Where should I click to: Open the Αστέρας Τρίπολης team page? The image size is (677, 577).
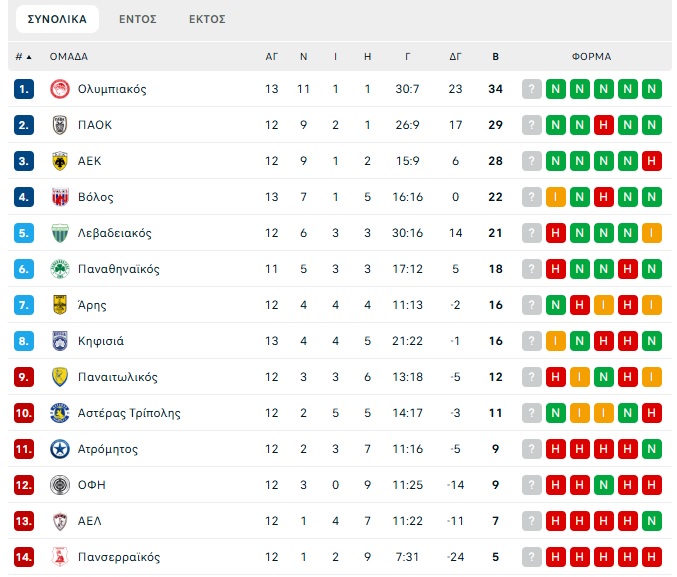[x=129, y=413]
